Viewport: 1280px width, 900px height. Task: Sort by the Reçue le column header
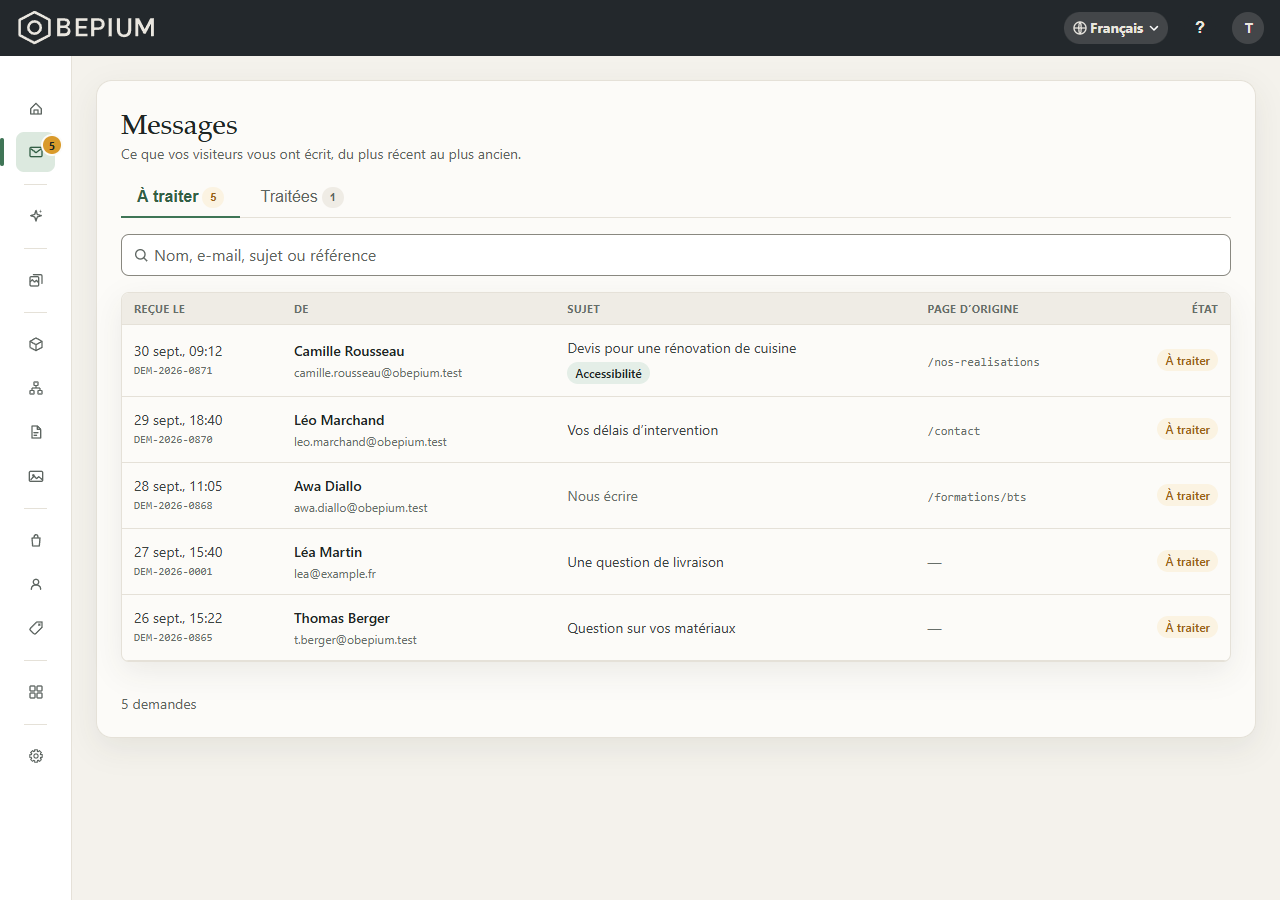coord(159,309)
